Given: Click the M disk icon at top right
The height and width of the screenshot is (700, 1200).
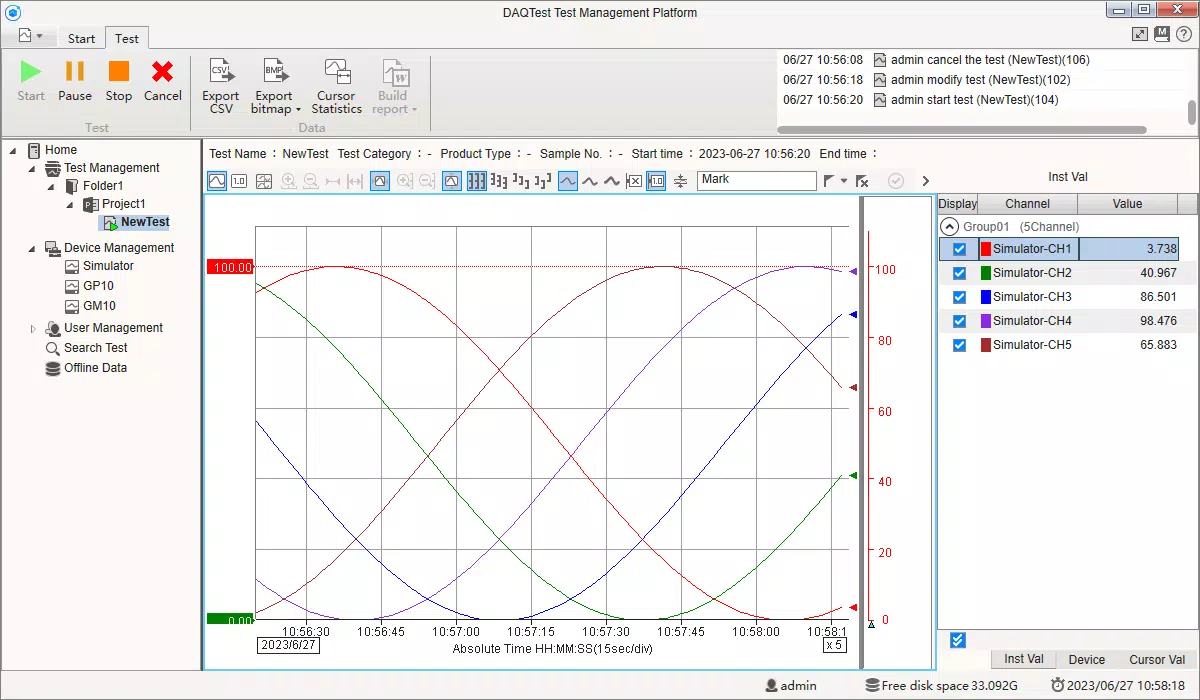Looking at the screenshot, I should pyautogui.click(x=1161, y=33).
